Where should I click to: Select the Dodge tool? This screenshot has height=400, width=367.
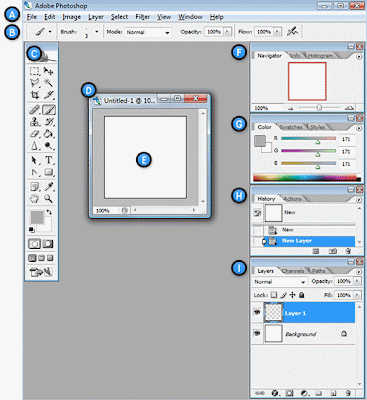tap(49, 146)
